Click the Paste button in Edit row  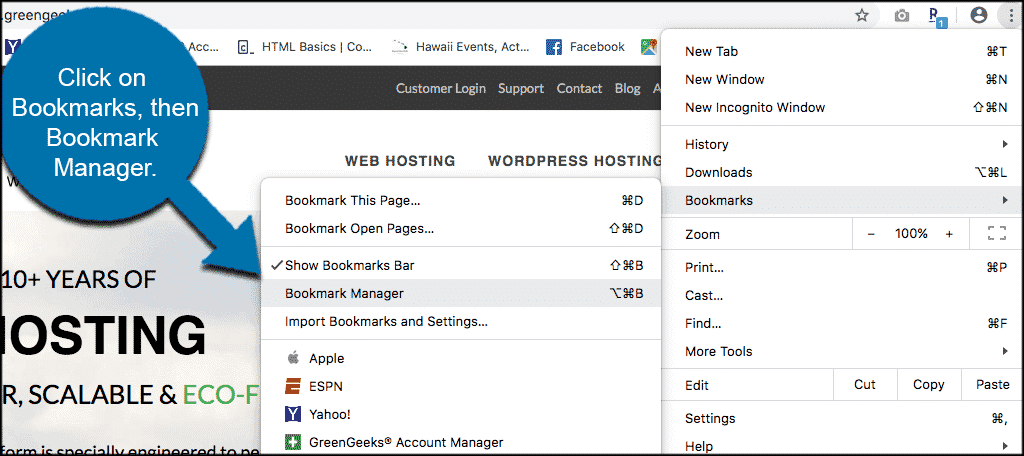click(x=992, y=385)
